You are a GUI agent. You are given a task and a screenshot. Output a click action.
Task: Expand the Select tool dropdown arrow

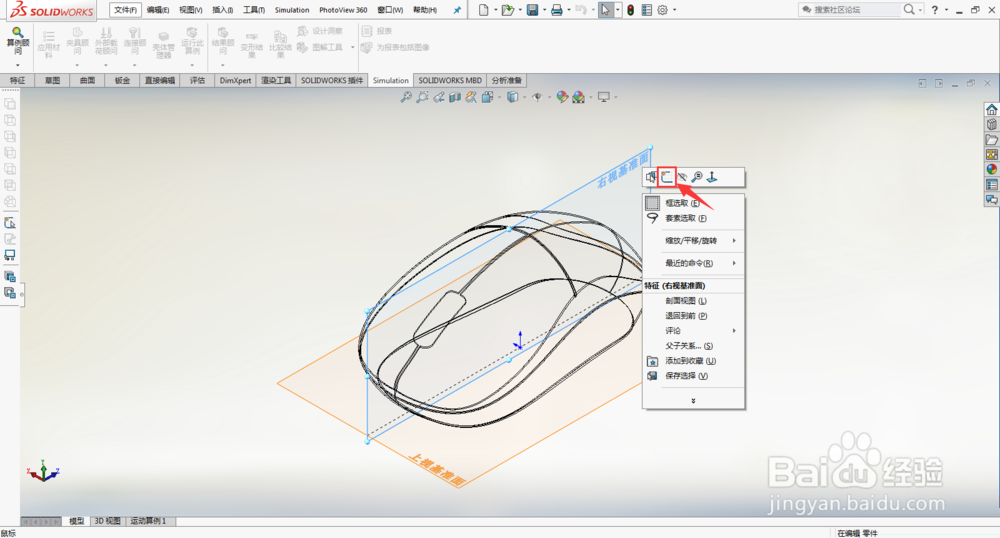pyautogui.click(x=617, y=10)
